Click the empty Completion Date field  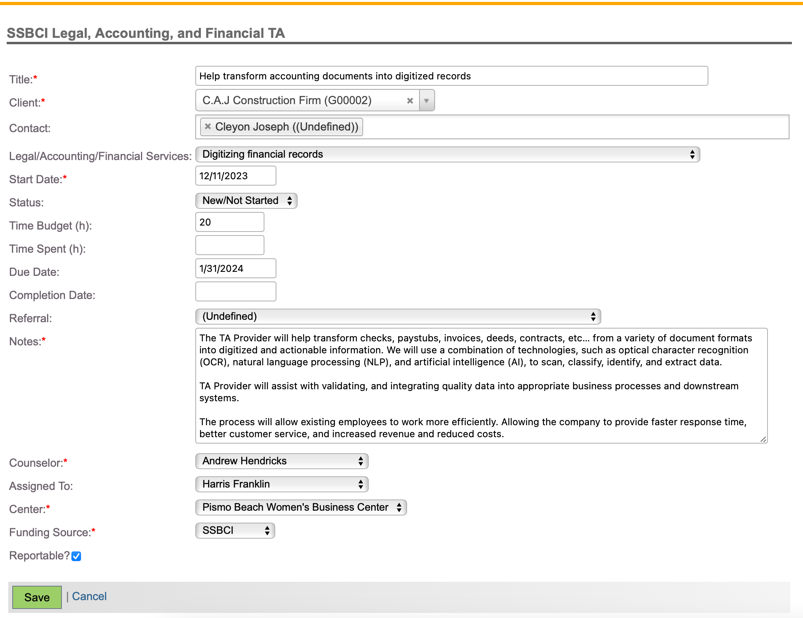click(x=235, y=292)
